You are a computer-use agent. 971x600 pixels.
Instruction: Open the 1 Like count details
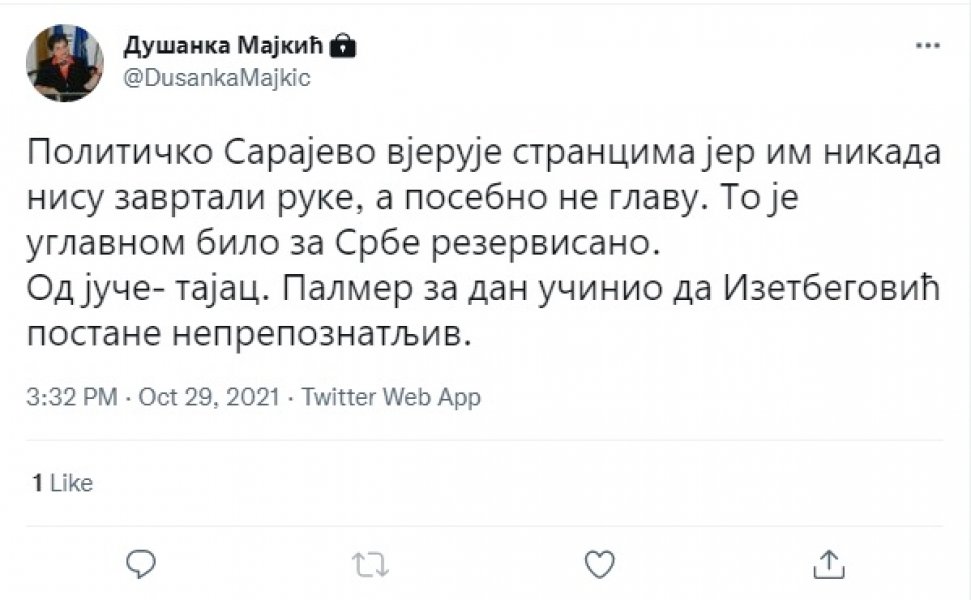coord(63,482)
